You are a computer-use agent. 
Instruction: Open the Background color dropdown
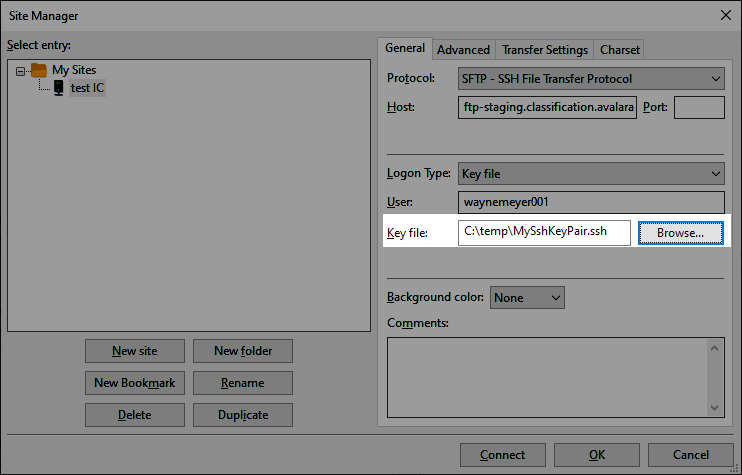click(x=555, y=297)
